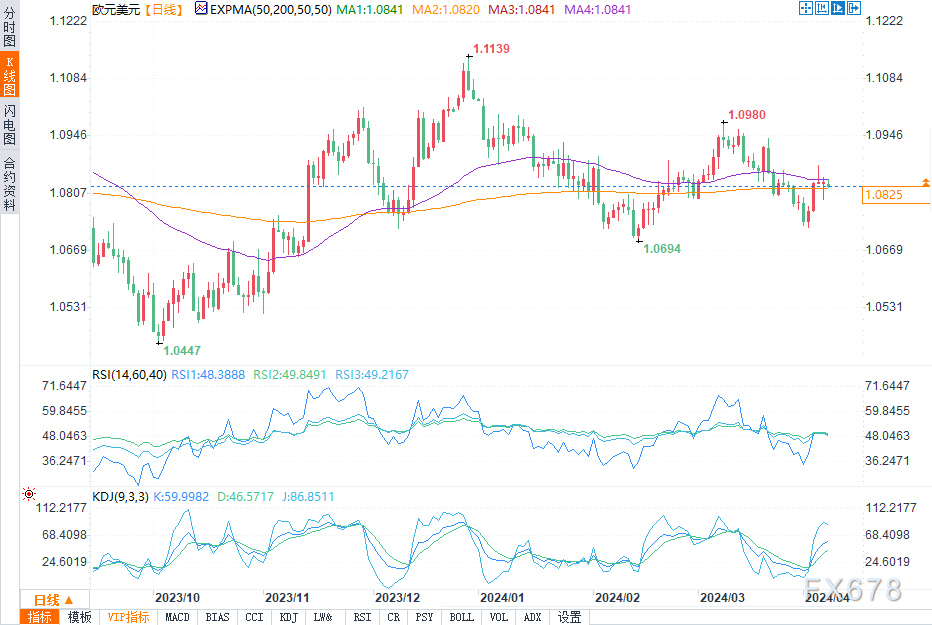Image resolution: width=932 pixels, height=625 pixels.
Task: Click the KDJ(9,3,3) panel label
Action: click(120, 496)
